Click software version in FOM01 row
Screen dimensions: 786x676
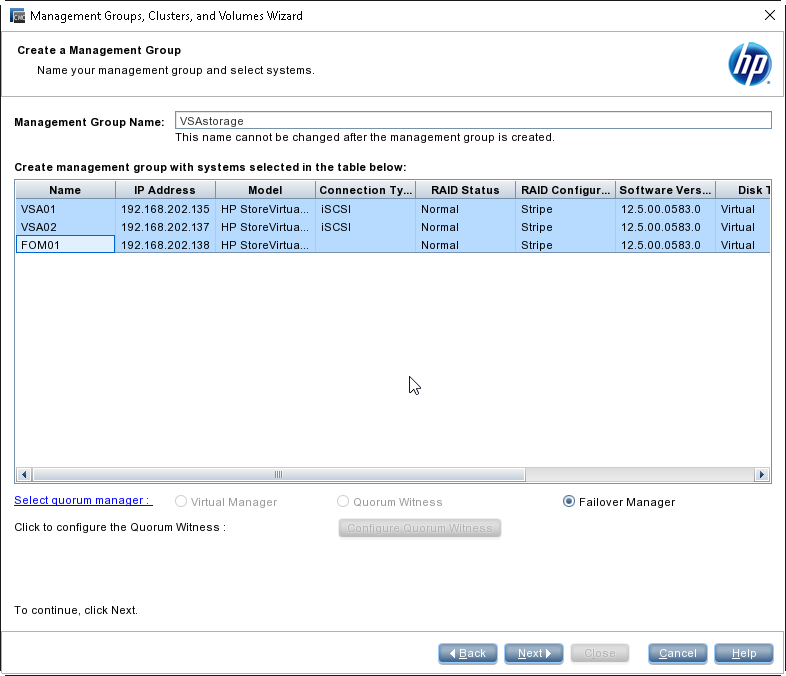pyautogui.click(x=666, y=245)
